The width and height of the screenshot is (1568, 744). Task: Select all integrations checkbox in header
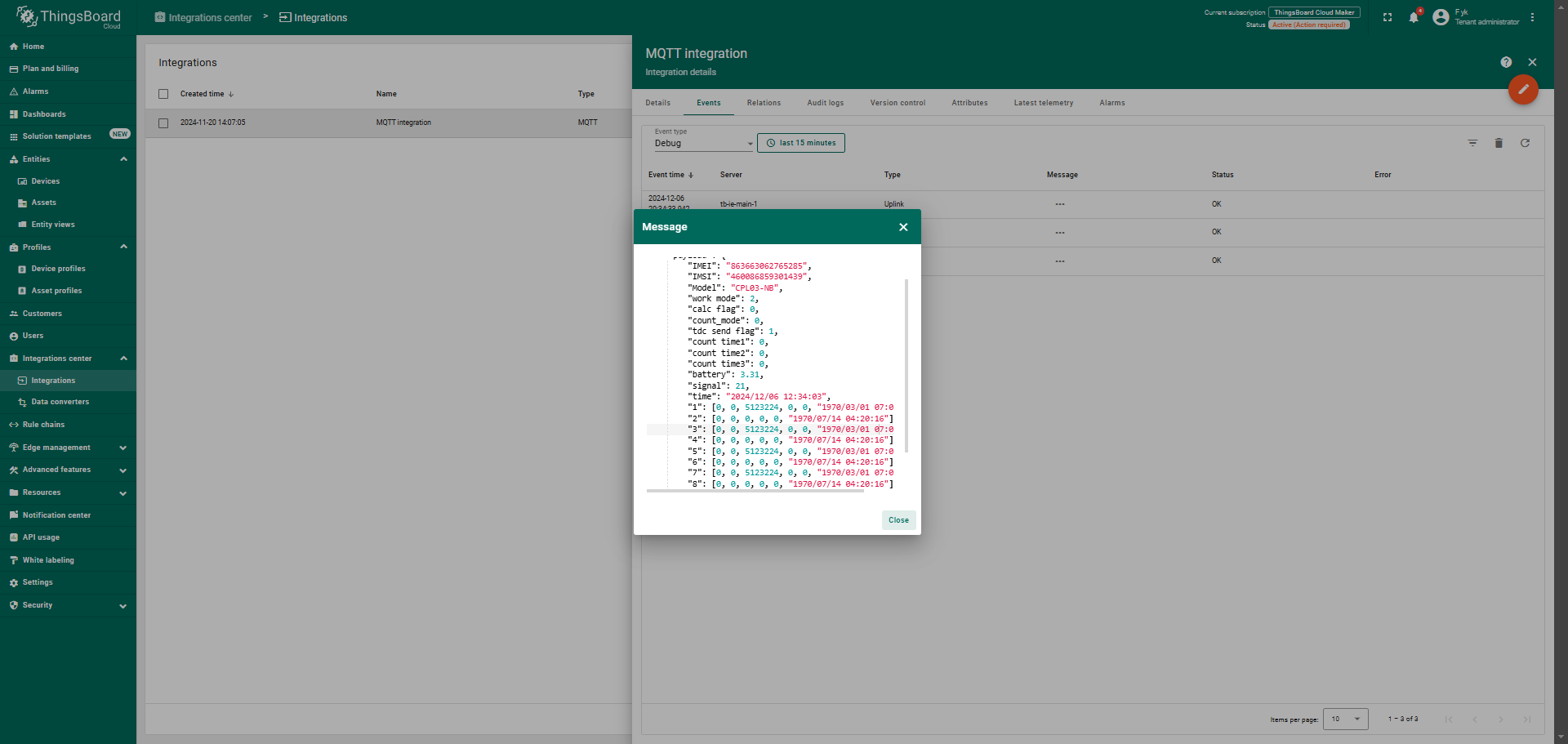[x=163, y=94]
